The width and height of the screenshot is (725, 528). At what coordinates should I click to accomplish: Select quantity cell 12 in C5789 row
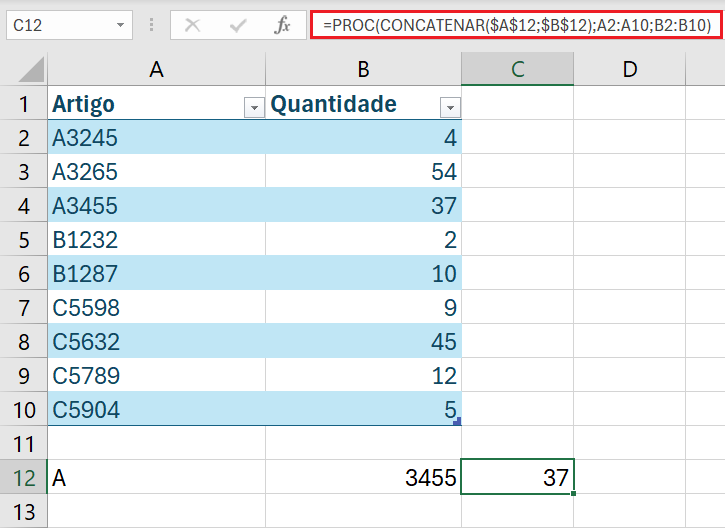[x=363, y=375]
